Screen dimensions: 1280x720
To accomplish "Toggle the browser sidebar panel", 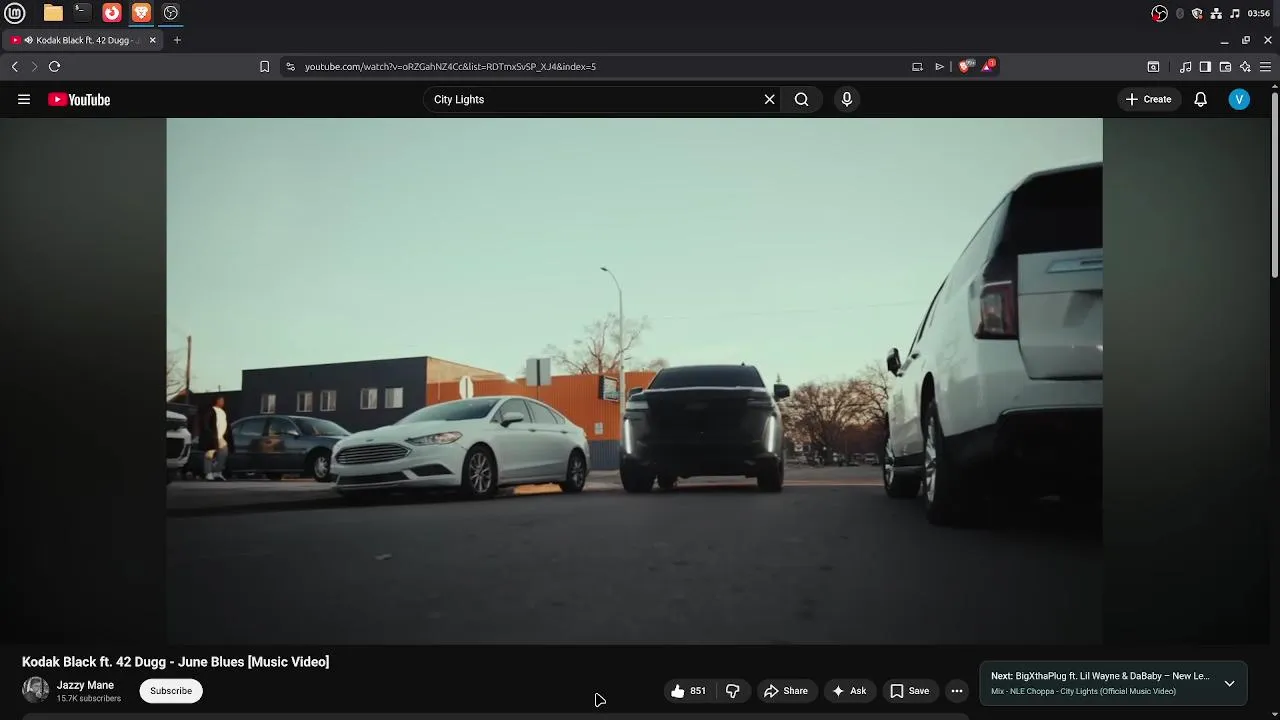I will [x=1205, y=67].
